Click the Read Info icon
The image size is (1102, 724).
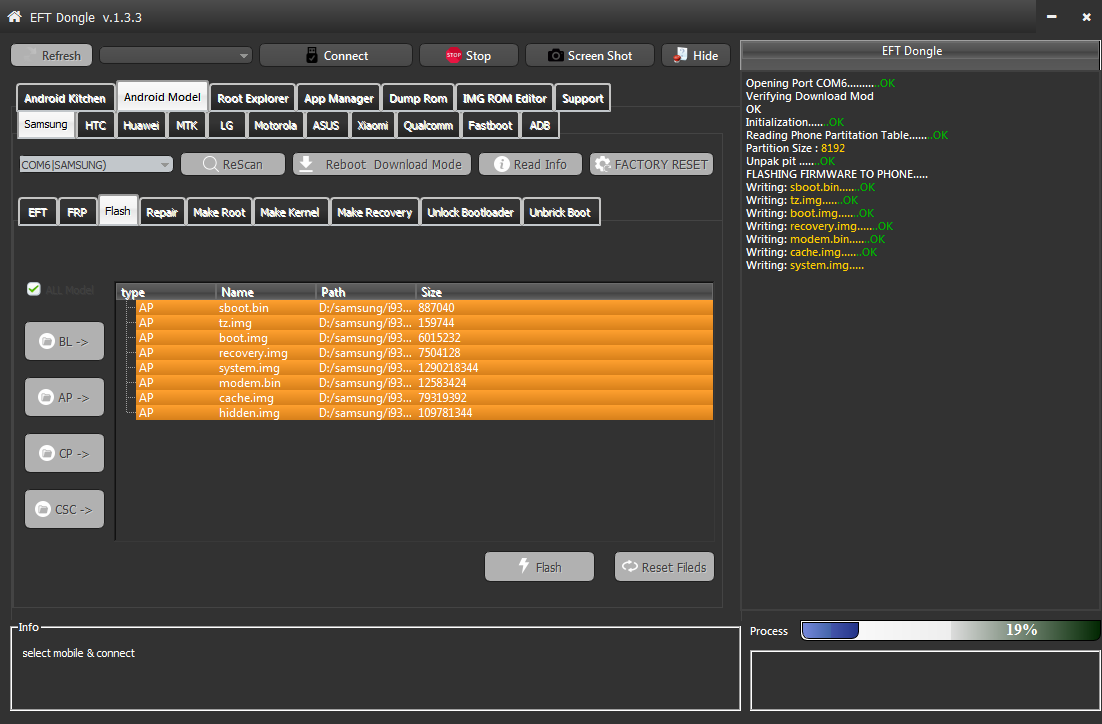tap(501, 164)
